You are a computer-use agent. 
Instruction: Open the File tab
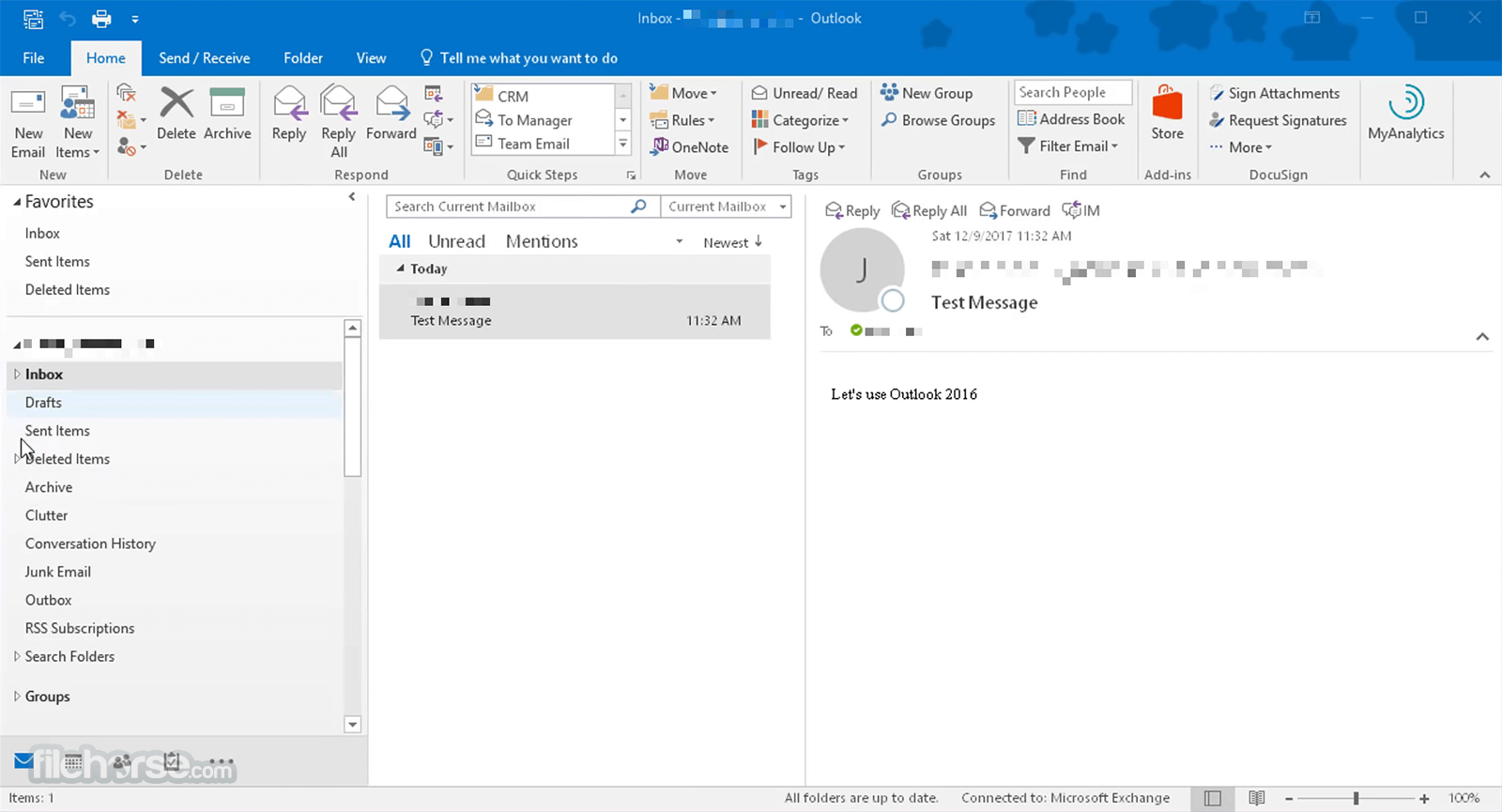pos(34,58)
